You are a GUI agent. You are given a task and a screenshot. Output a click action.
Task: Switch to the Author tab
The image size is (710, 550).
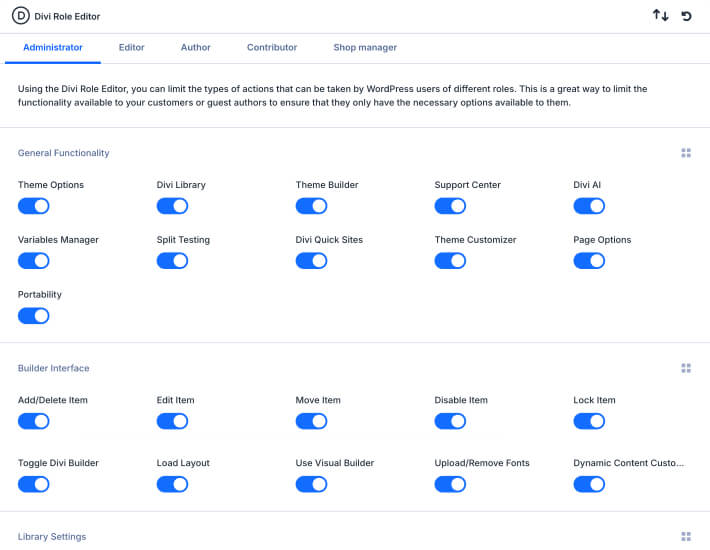[x=196, y=47]
